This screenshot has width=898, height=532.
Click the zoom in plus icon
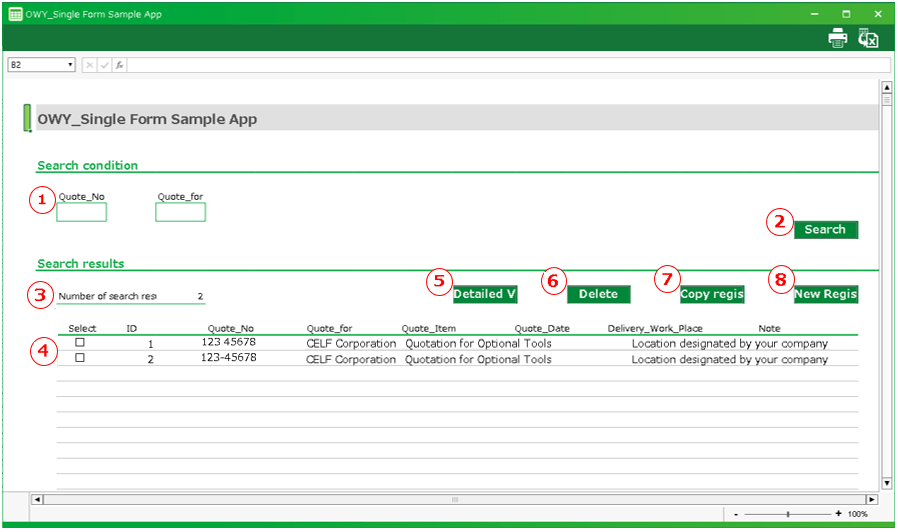click(838, 514)
